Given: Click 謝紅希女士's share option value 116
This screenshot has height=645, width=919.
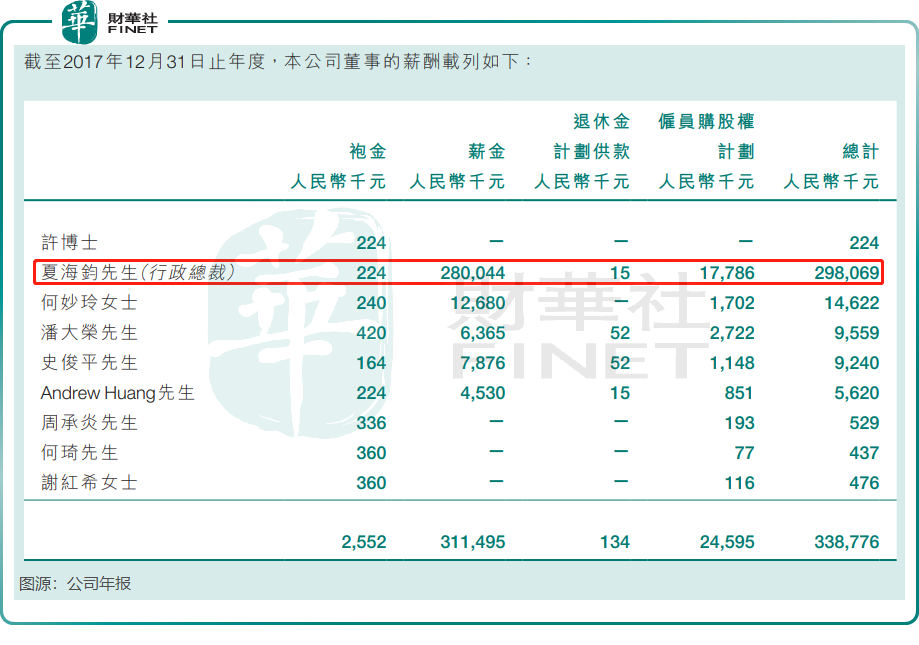Looking at the screenshot, I should pyautogui.click(x=739, y=483).
